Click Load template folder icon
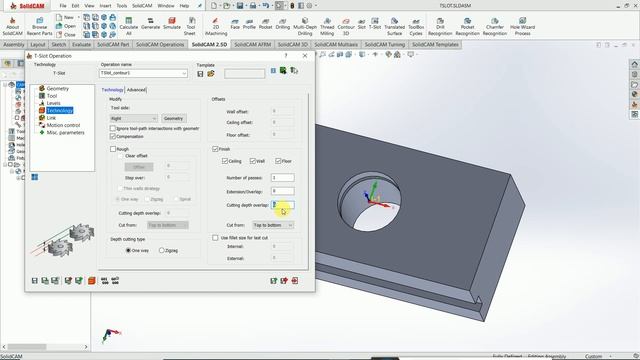640x360 pixels. pos(211,74)
